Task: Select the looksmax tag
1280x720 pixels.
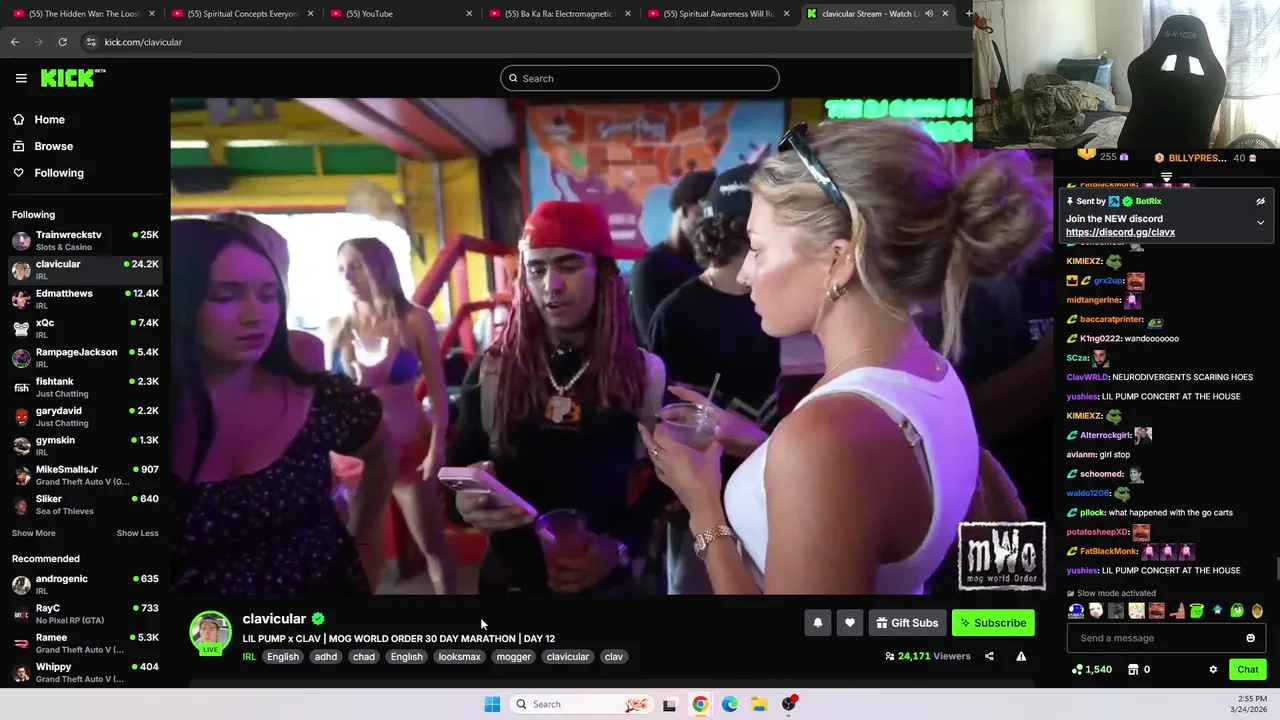Action: click(x=460, y=657)
